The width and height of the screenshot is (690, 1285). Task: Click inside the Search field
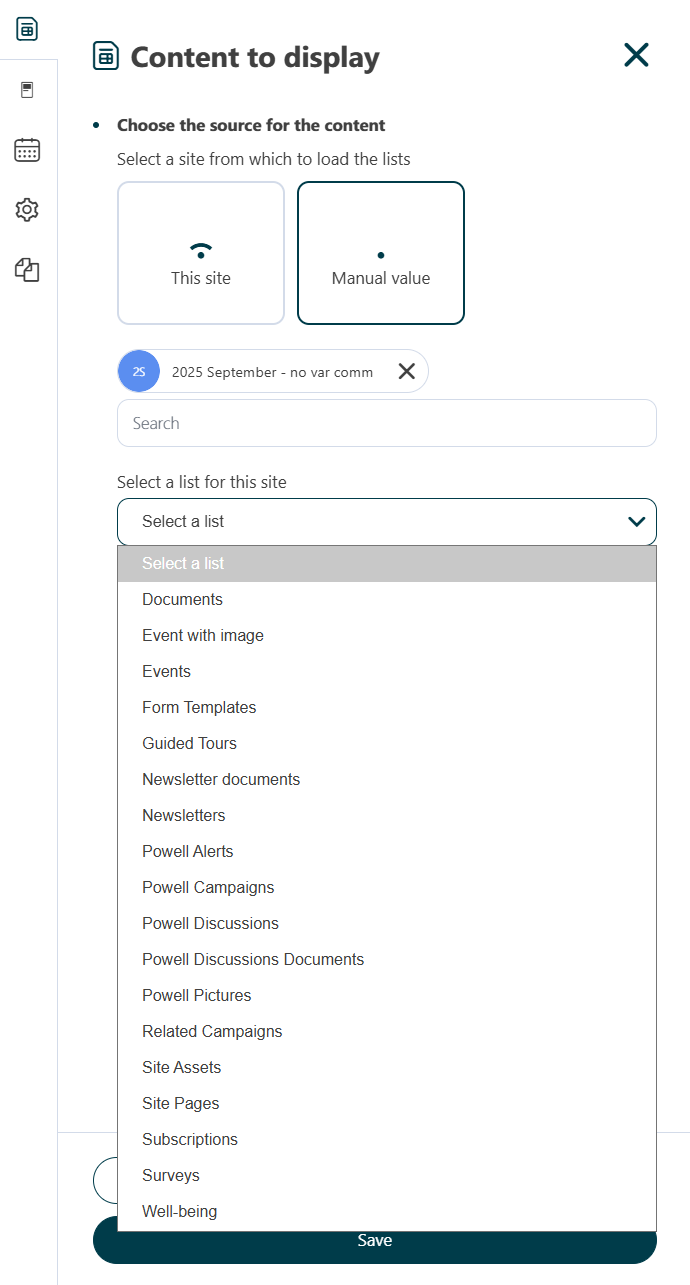pos(386,423)
